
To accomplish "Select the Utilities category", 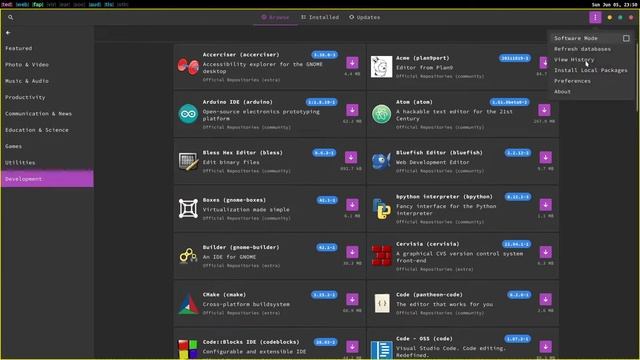I will [47, 162].
